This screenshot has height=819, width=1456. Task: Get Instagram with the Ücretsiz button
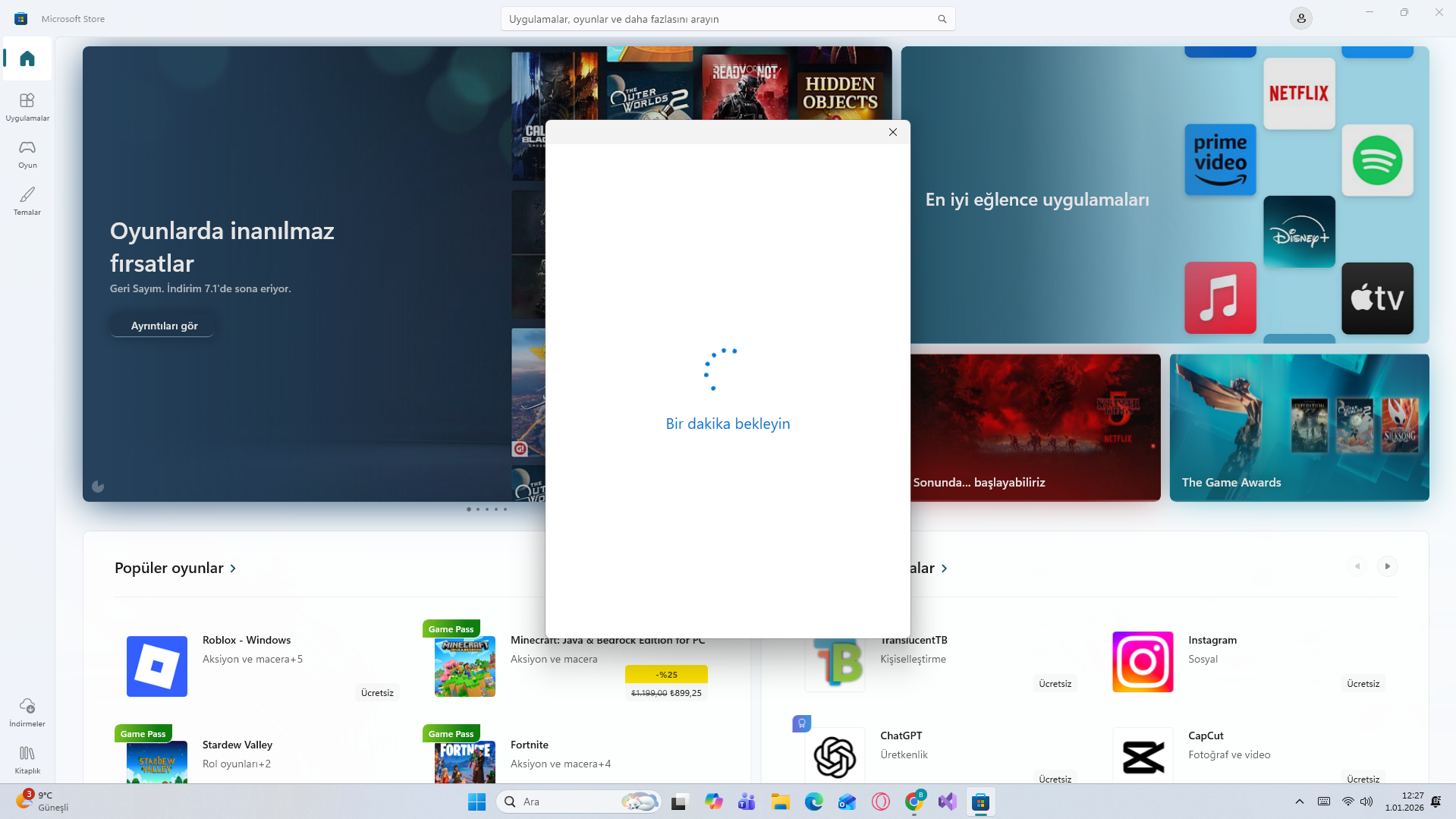1363,684
